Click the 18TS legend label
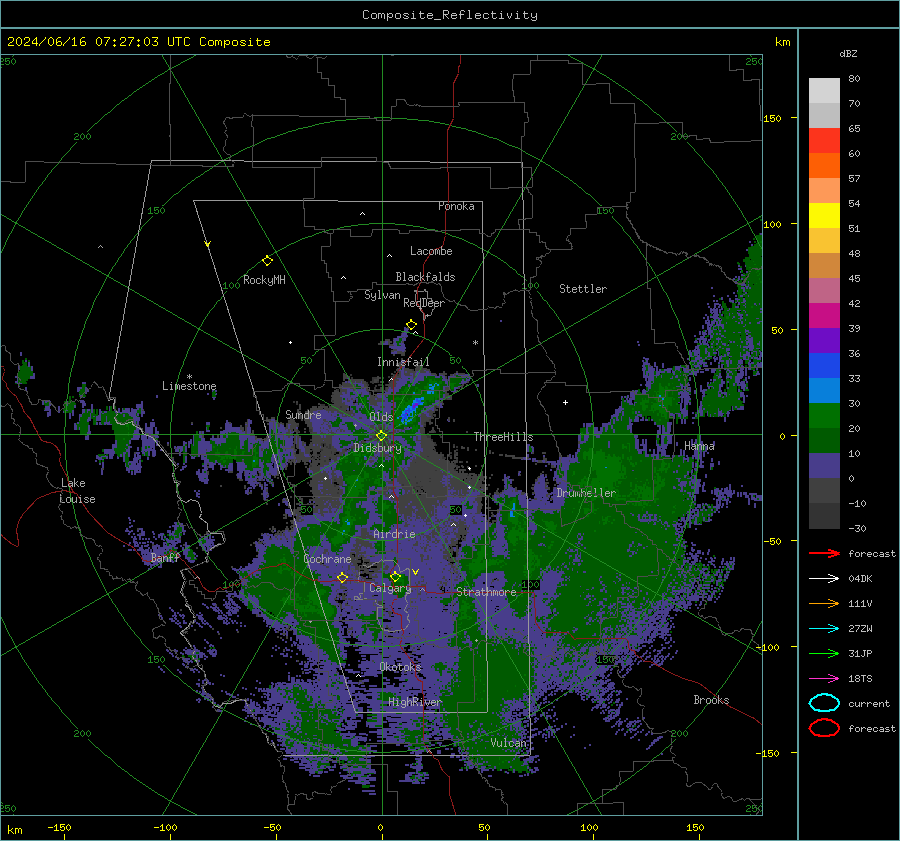This screenshot has width=900, height=841. click(860, 679)
